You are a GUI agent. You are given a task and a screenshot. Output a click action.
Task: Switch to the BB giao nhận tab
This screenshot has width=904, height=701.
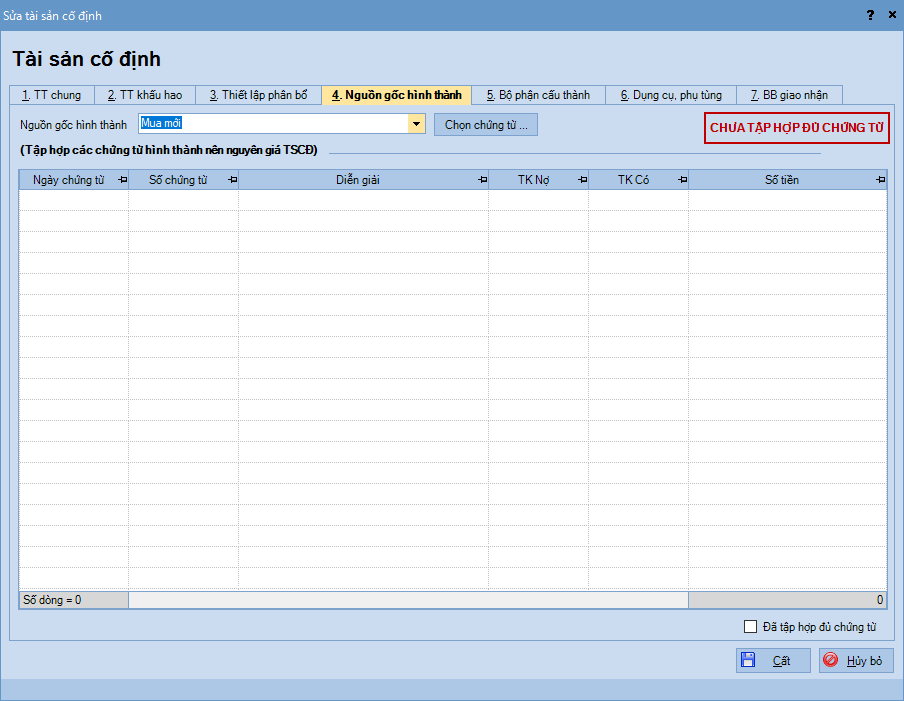point(789,95)
